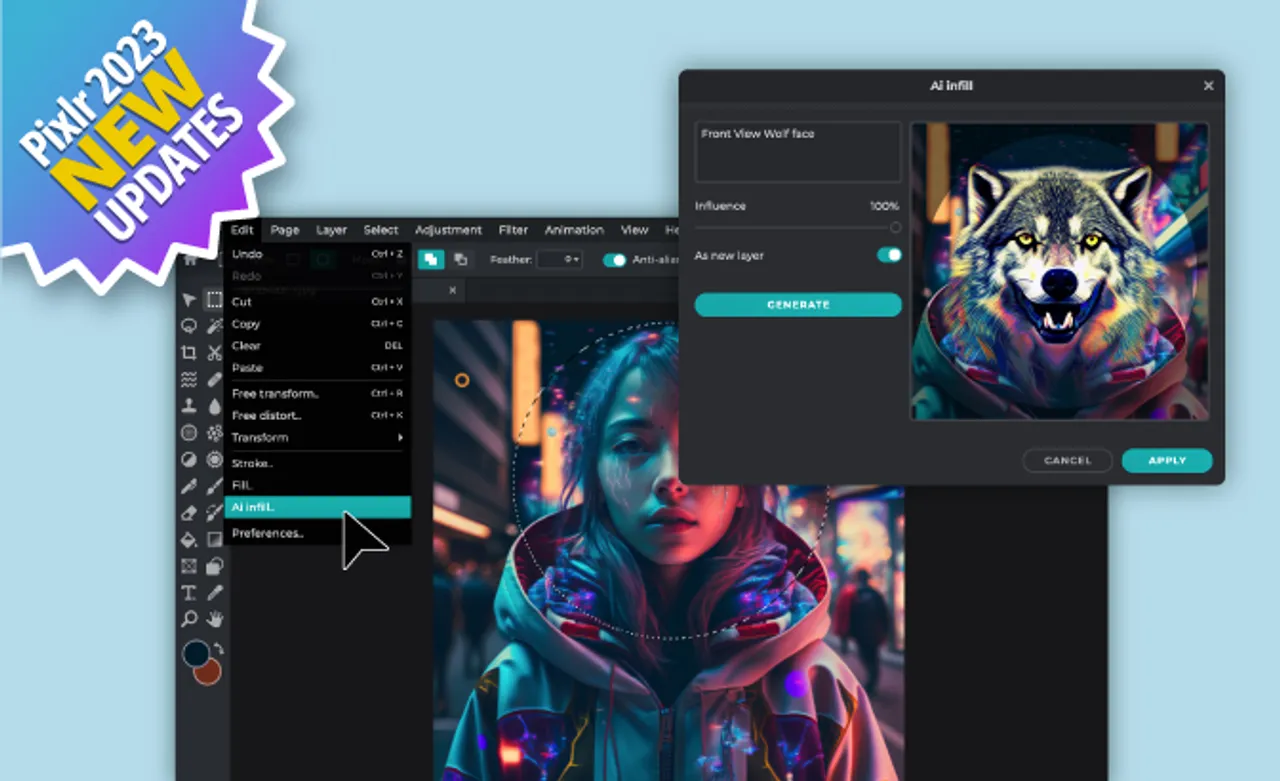Open the Edit menu
The width and height of the screenshot is (1280, 781).
click(242, 230)
